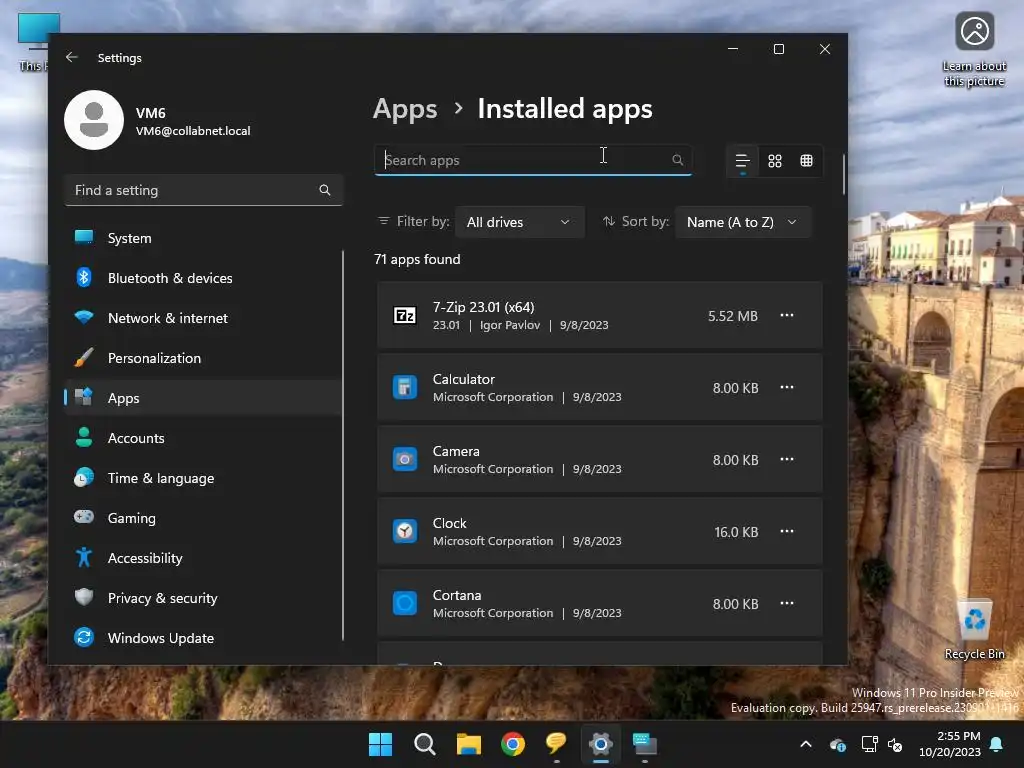Click Learn about this picture icon
The width and height of the screenshot is (1024, 768).
pyautogui.click(x=974, y=50)
